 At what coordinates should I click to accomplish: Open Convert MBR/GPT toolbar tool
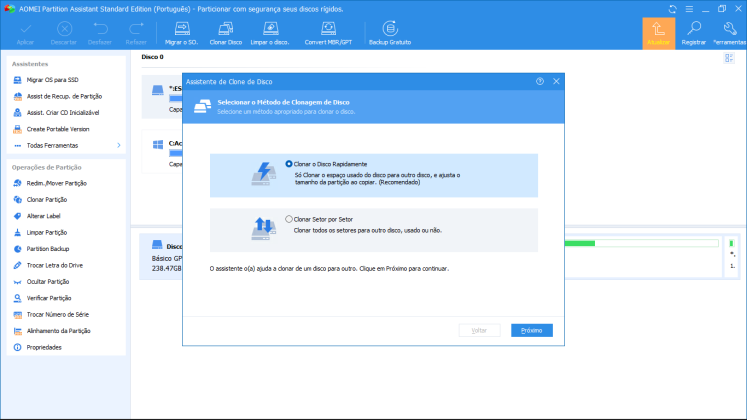328,33
